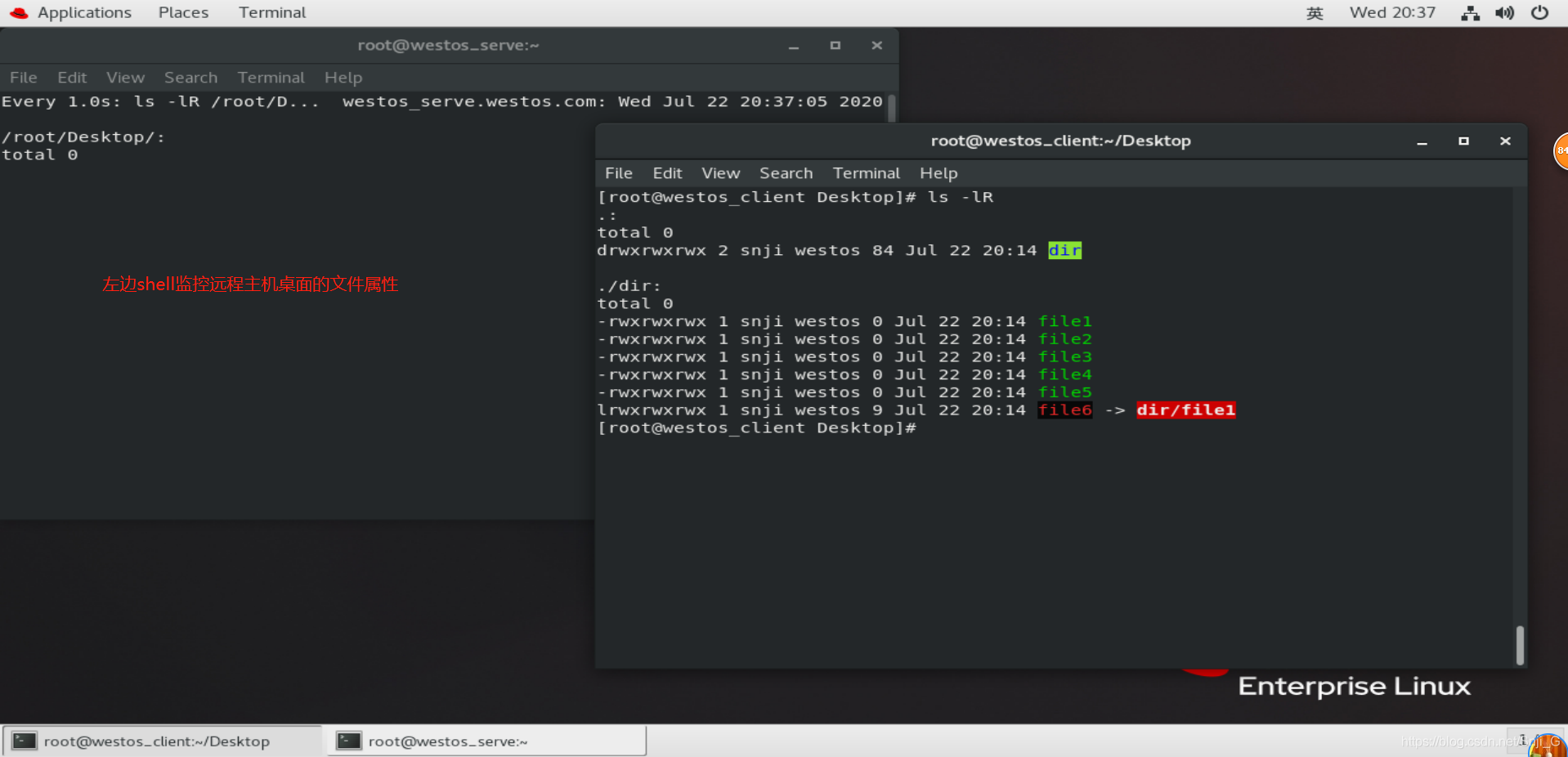Click the power button icon

click(x=1539, y=12)
